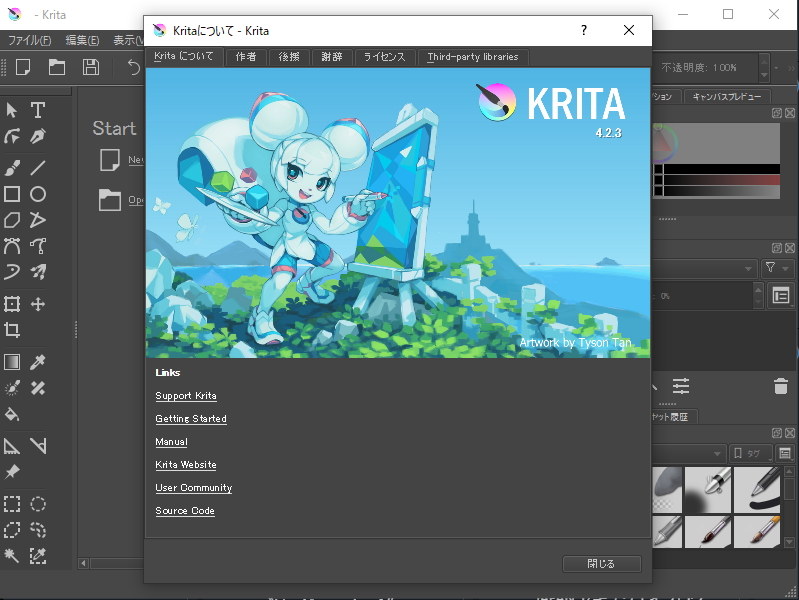Select the Multibrush tool
This screenshot has height=600, width=799.
pyautogui.click(x=38, y=272)
